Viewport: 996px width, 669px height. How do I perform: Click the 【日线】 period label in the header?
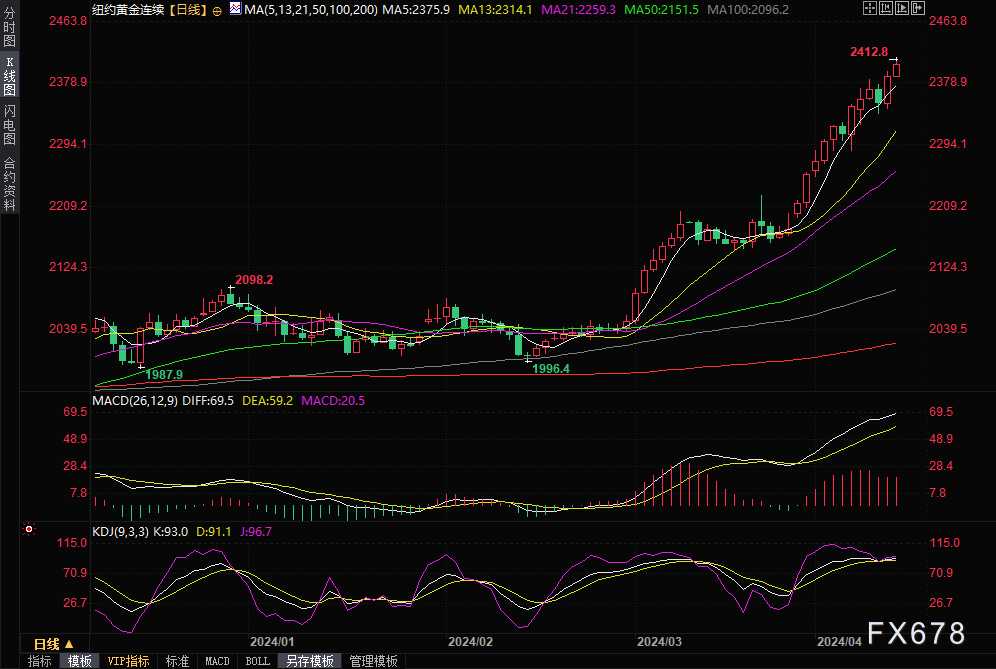187,10
